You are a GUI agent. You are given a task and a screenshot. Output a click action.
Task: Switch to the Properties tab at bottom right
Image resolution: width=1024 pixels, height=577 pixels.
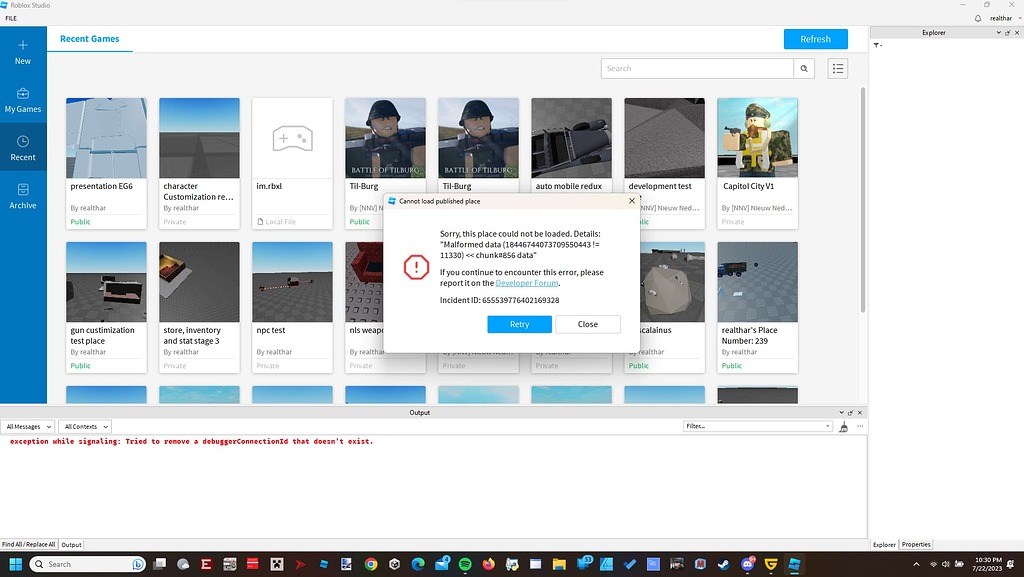click(x=915, y=544)
